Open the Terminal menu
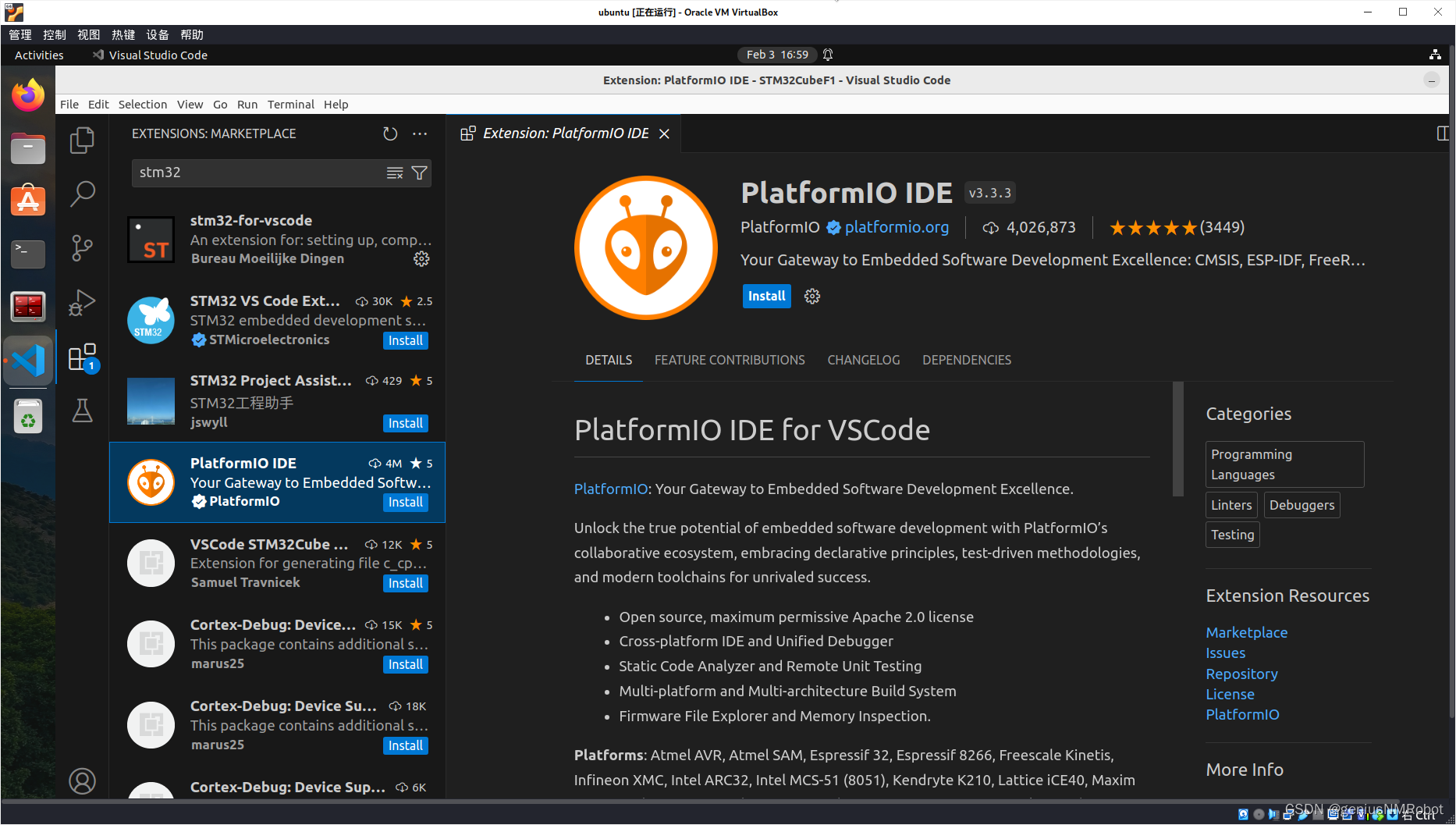Screen dimensions: 1456x825 (x=290, y=104)
